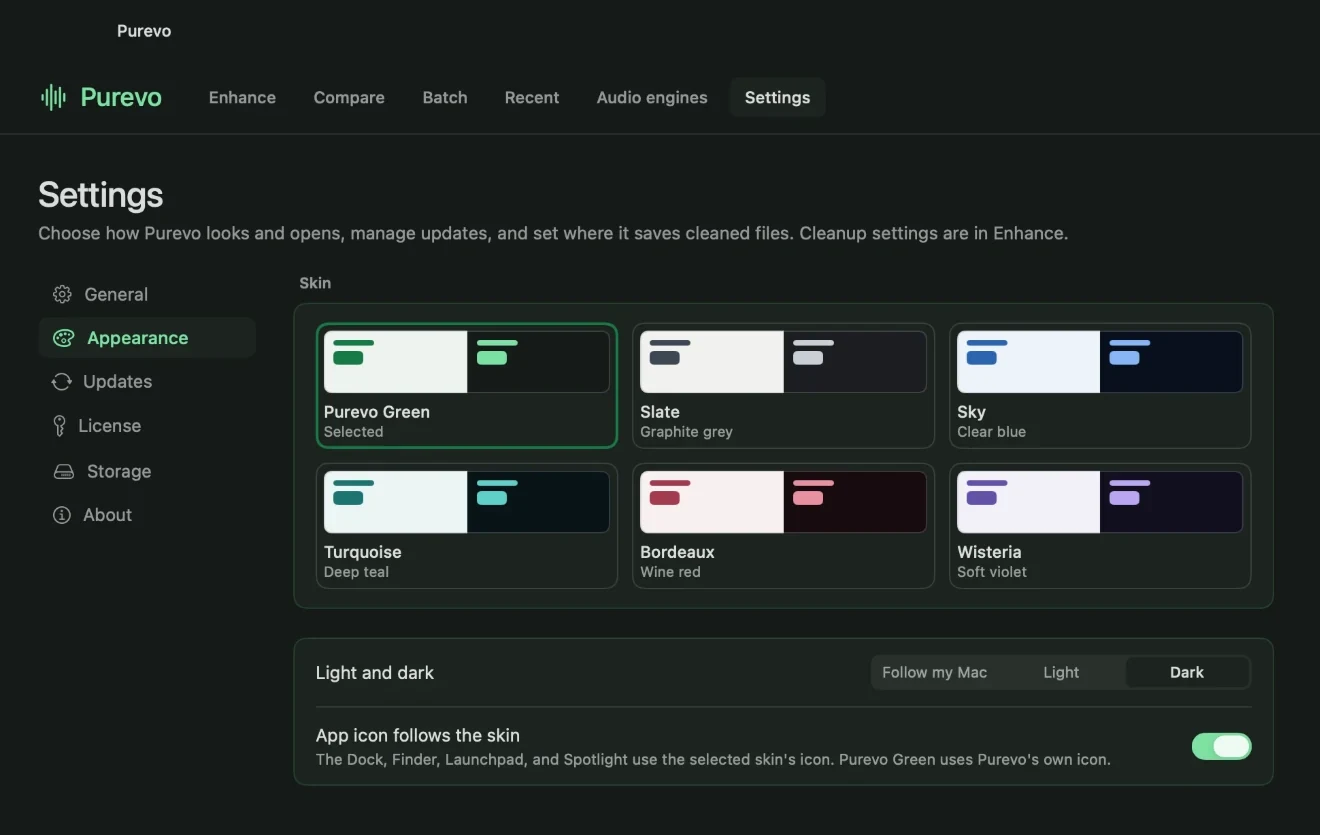Click the Purevo waveform logo icon

tap(53, 97)
